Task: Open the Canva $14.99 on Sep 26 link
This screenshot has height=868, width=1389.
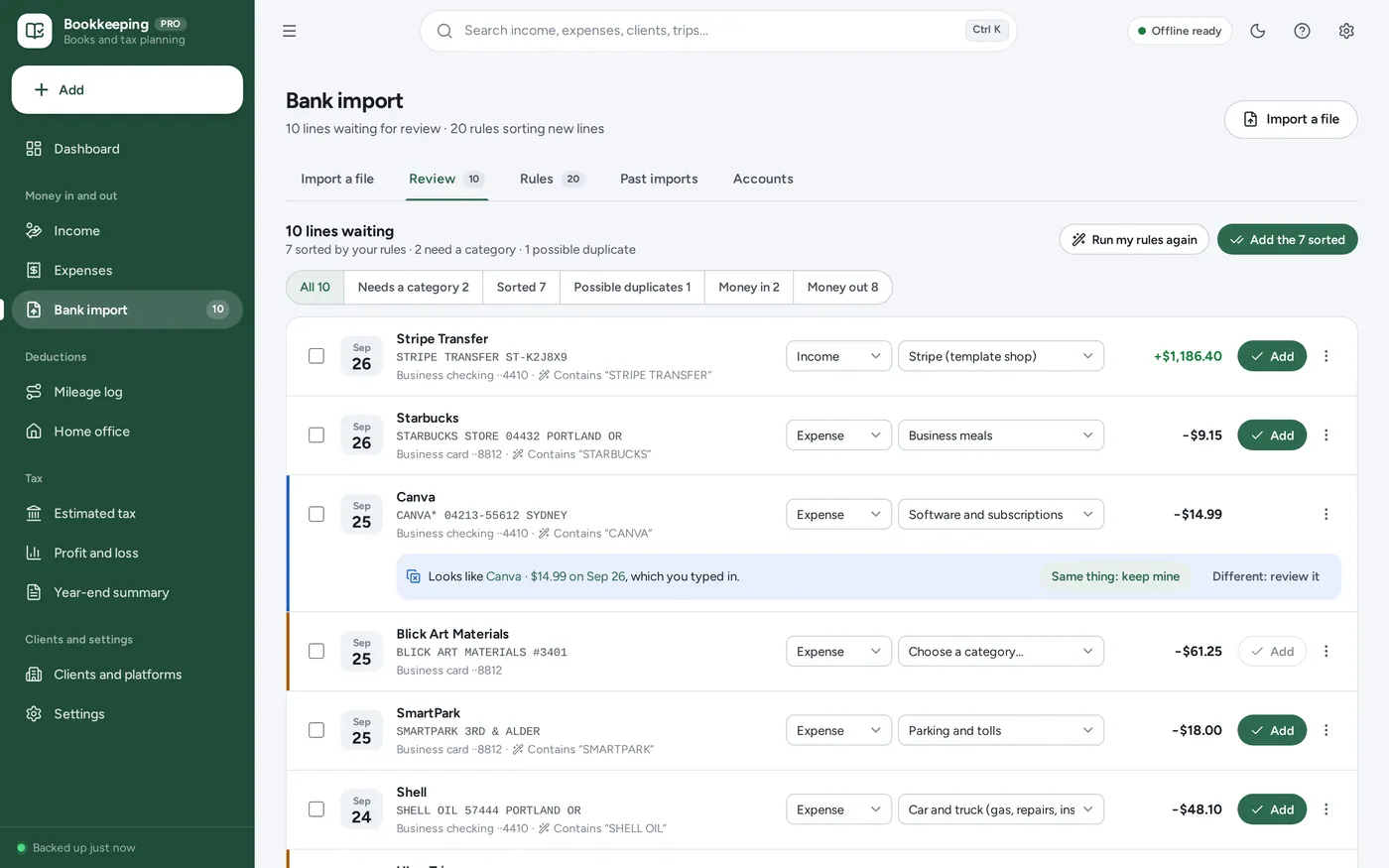Action: [x=556, y=576]
